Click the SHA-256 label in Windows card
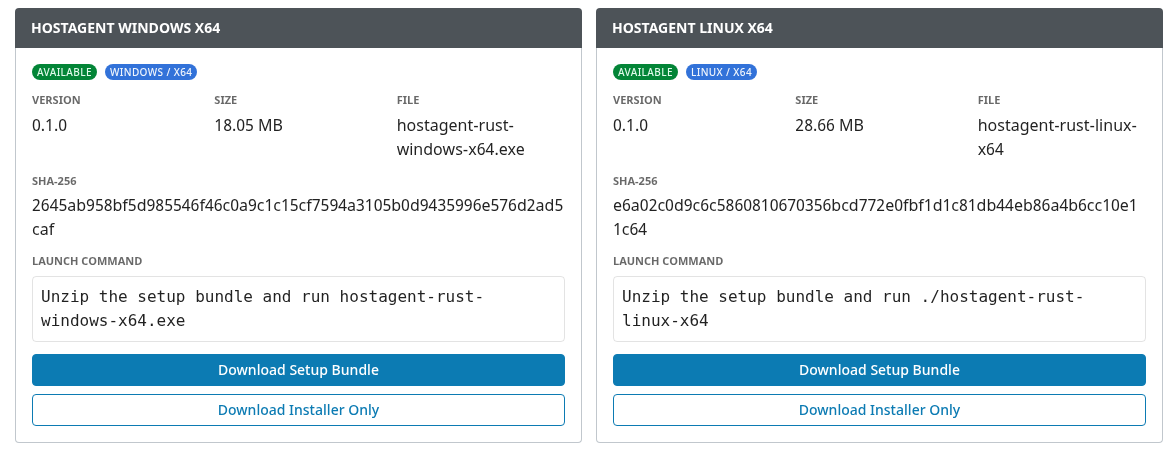 (x=54, y=181)
